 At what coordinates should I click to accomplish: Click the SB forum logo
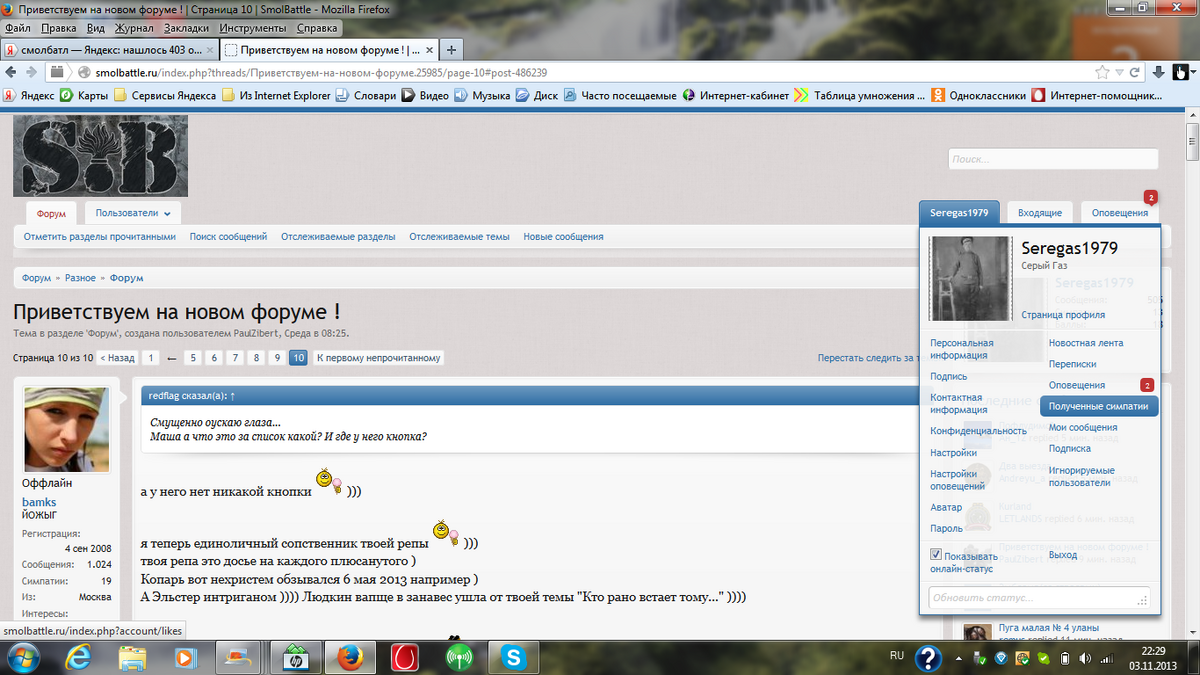pos(100,156)
